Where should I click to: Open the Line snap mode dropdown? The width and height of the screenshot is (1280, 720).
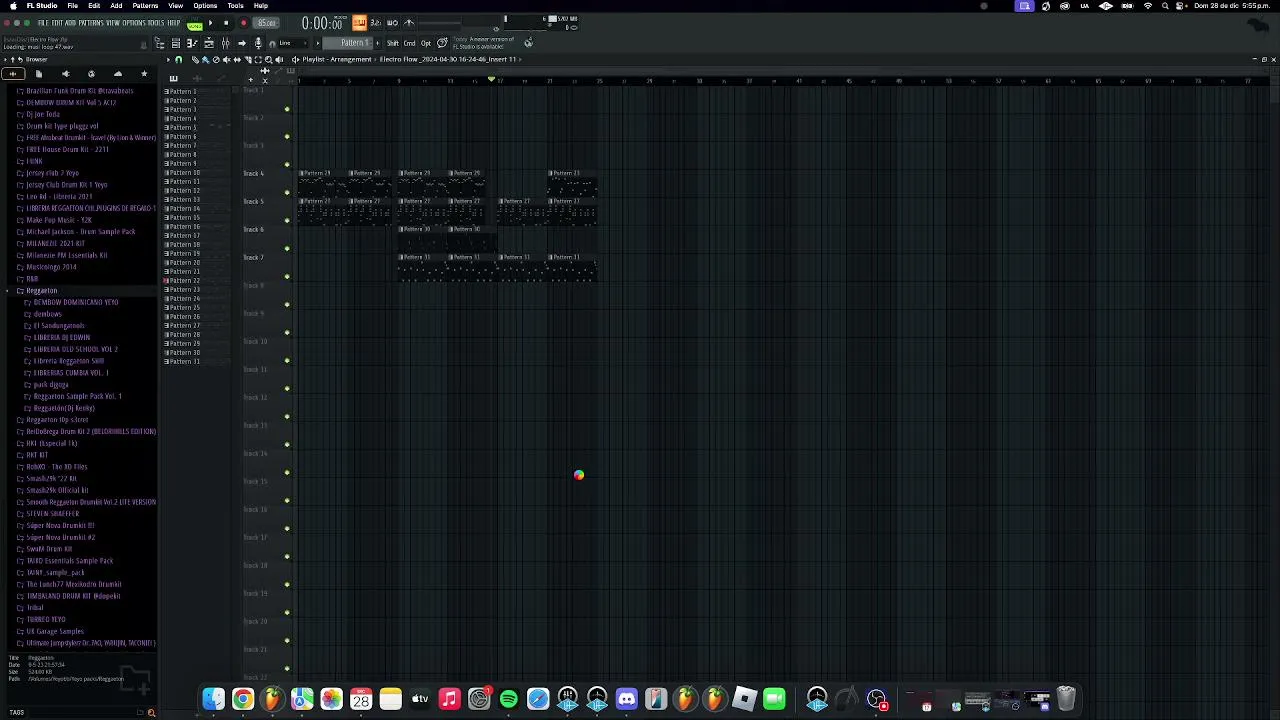tap(290, 43)
